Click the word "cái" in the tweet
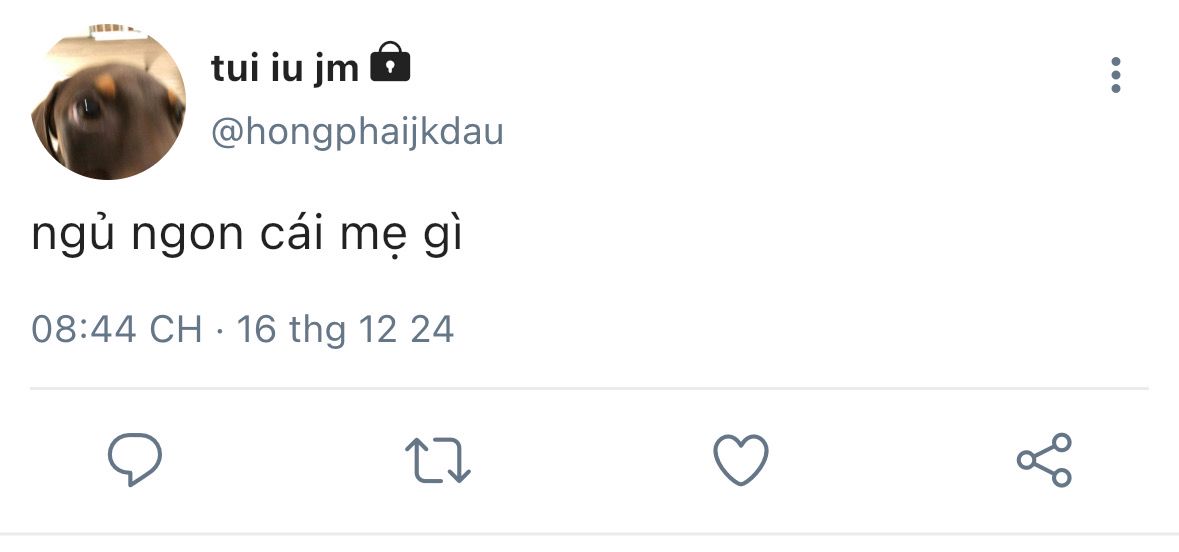The width and height of the screenshot is (1179, 552). coord(290,236)
